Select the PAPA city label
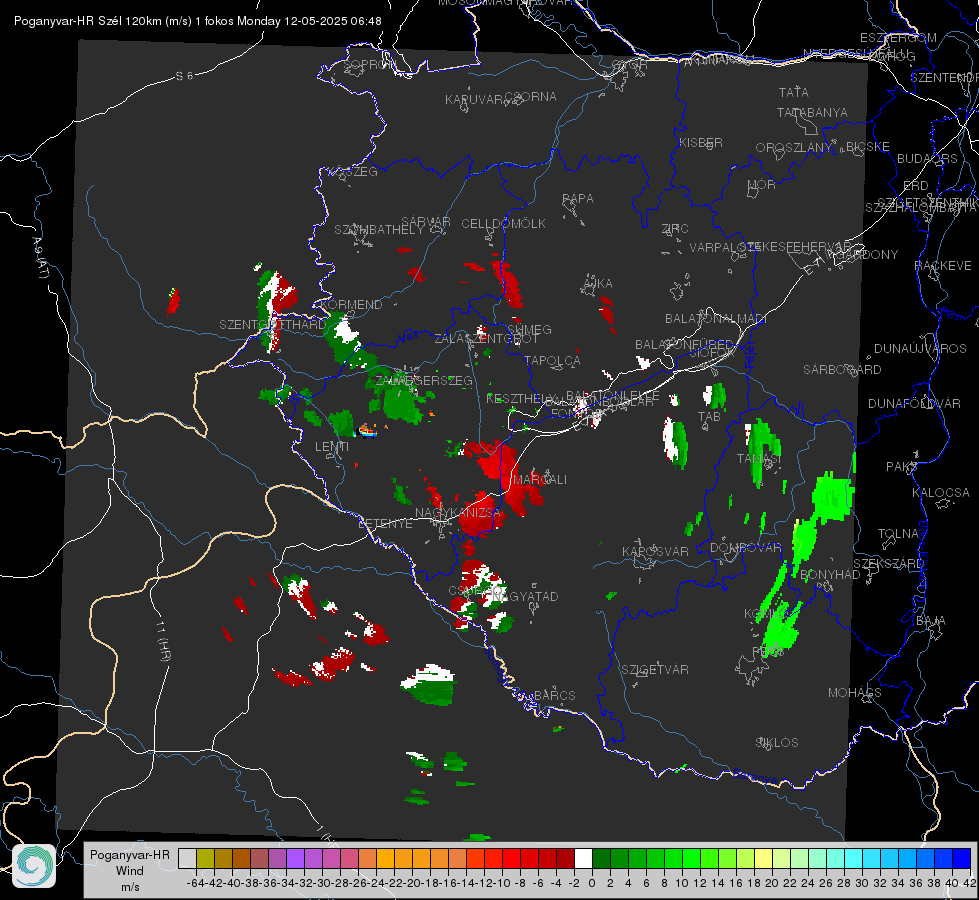 (578, 199)
